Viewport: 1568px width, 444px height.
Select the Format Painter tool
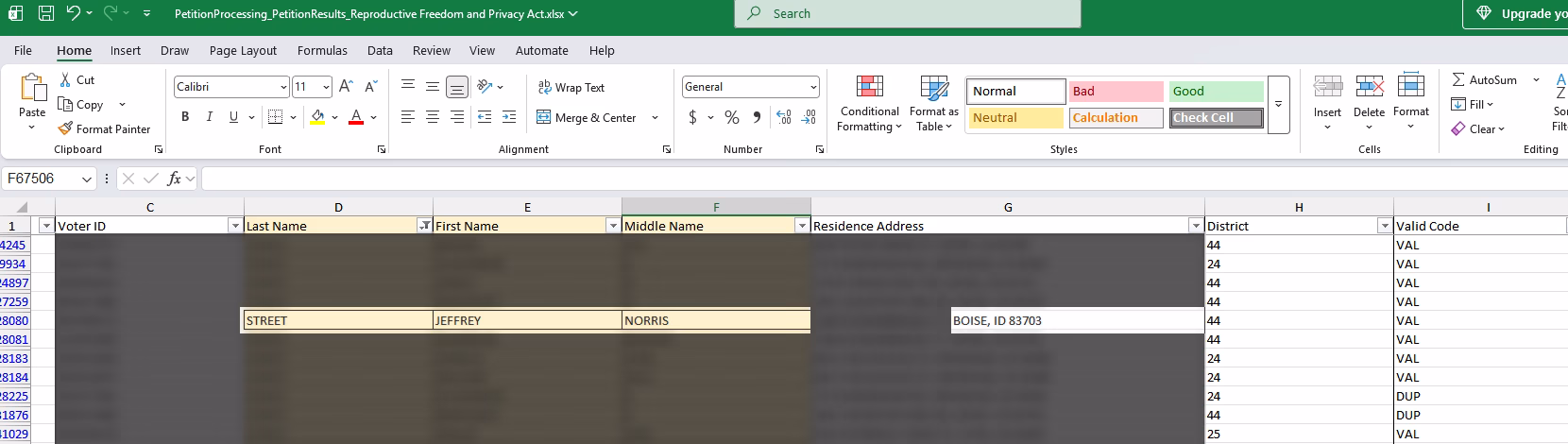[104, 128]
